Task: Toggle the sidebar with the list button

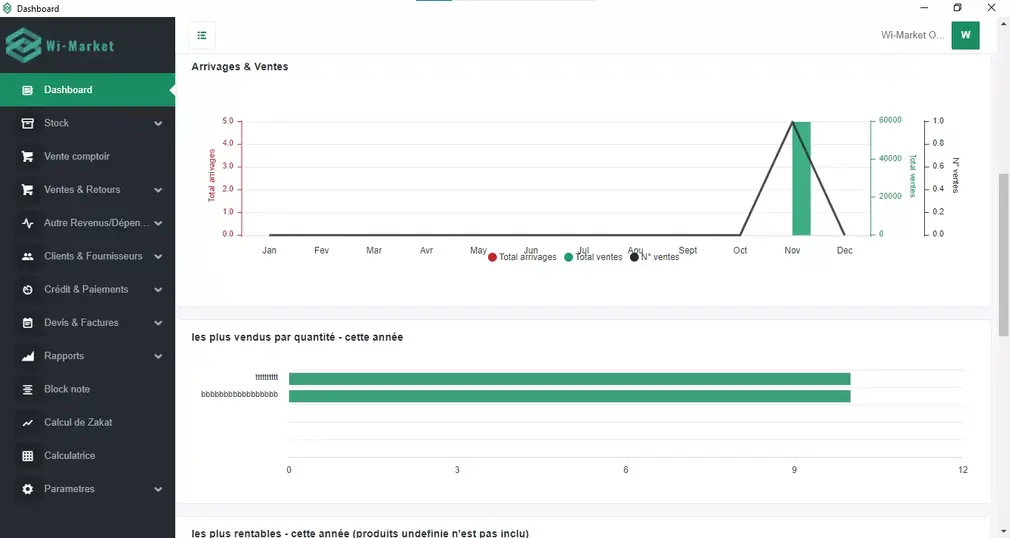Action: point(202,36)
